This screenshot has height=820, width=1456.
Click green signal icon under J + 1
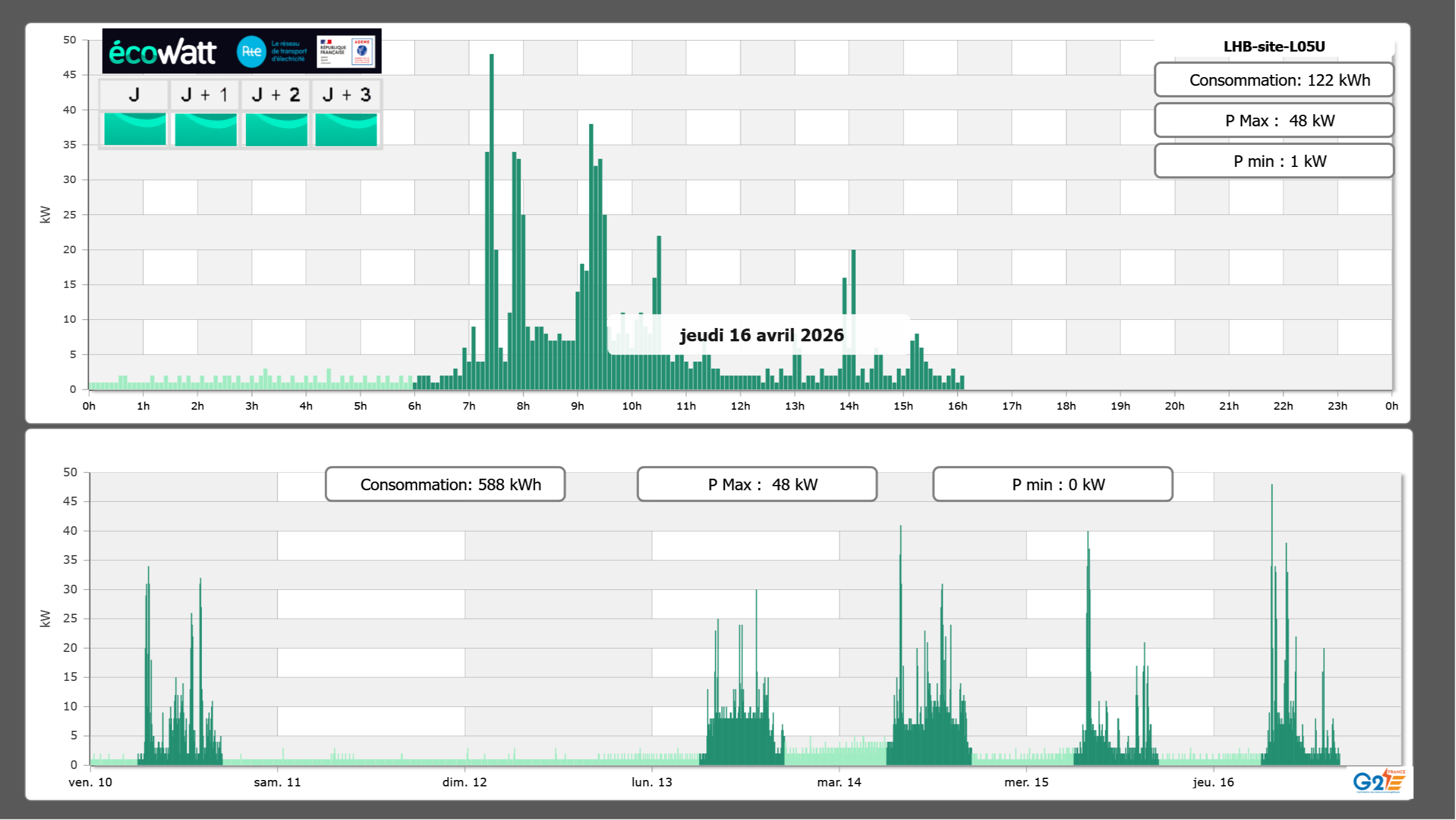[x=205, y=129]
